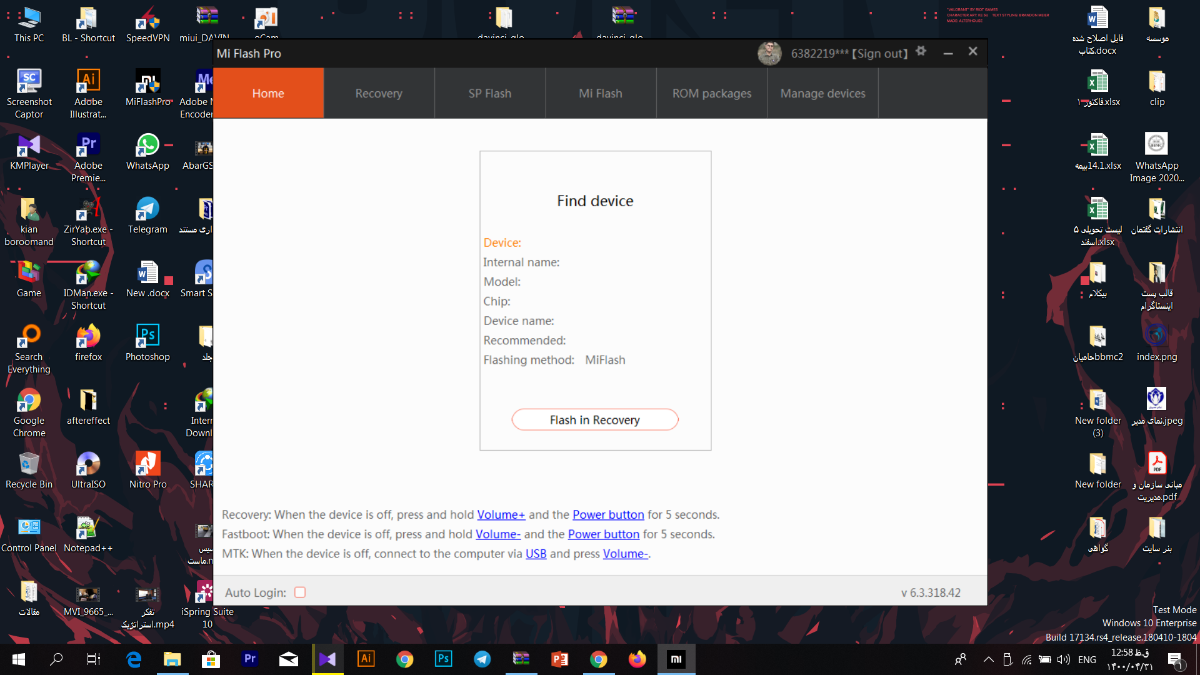Screen dimensions: 1200x675
Task: Select Screenshot Captor desktop icon
Action: [x=29, y=94]
